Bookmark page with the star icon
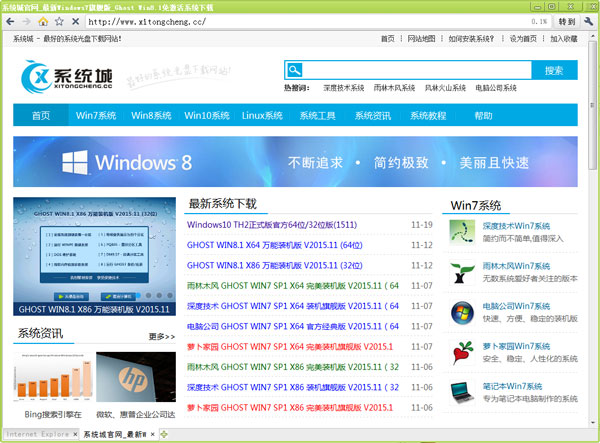 click(59, 21)
